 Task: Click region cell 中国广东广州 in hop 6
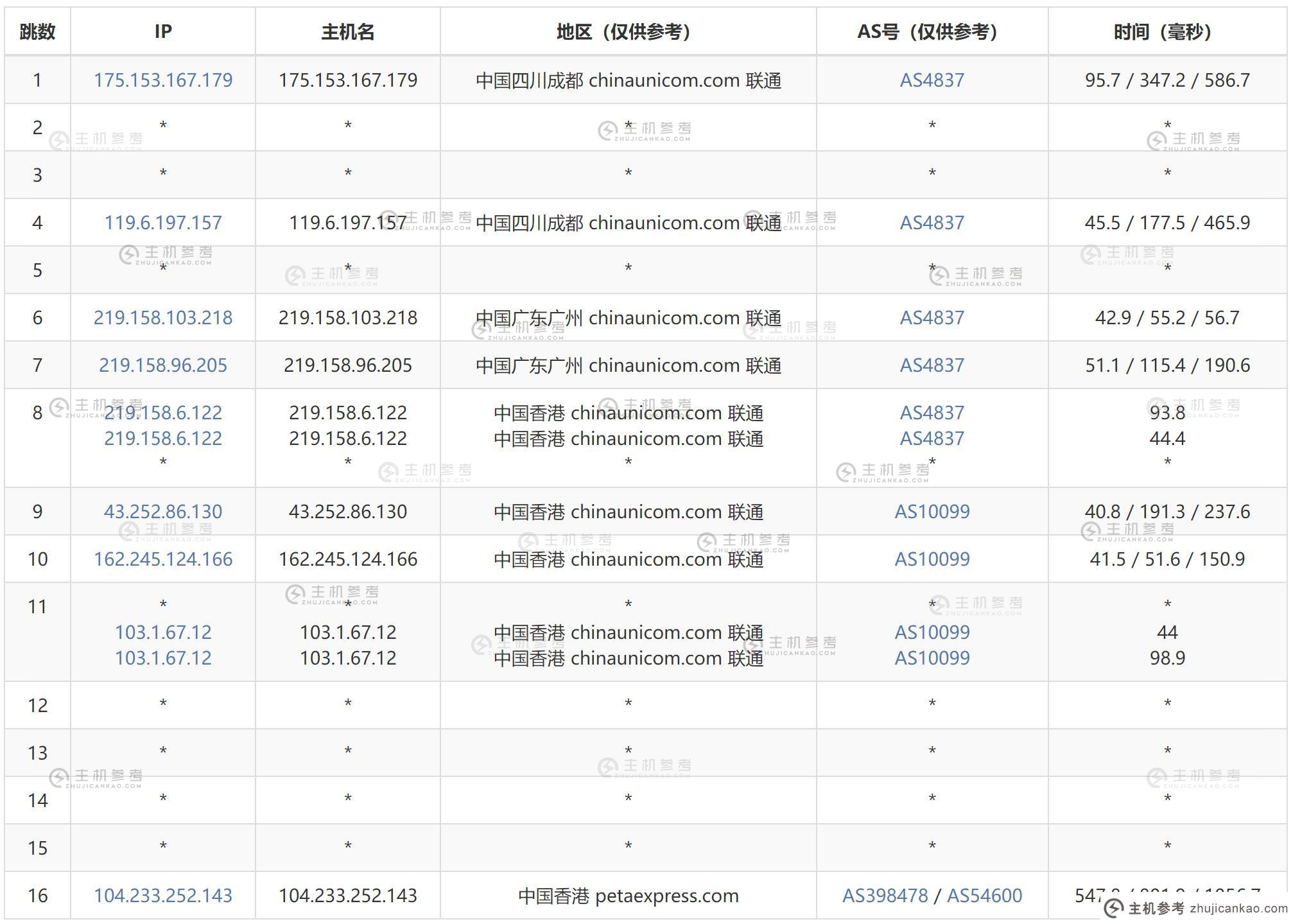tap(629, 318)
